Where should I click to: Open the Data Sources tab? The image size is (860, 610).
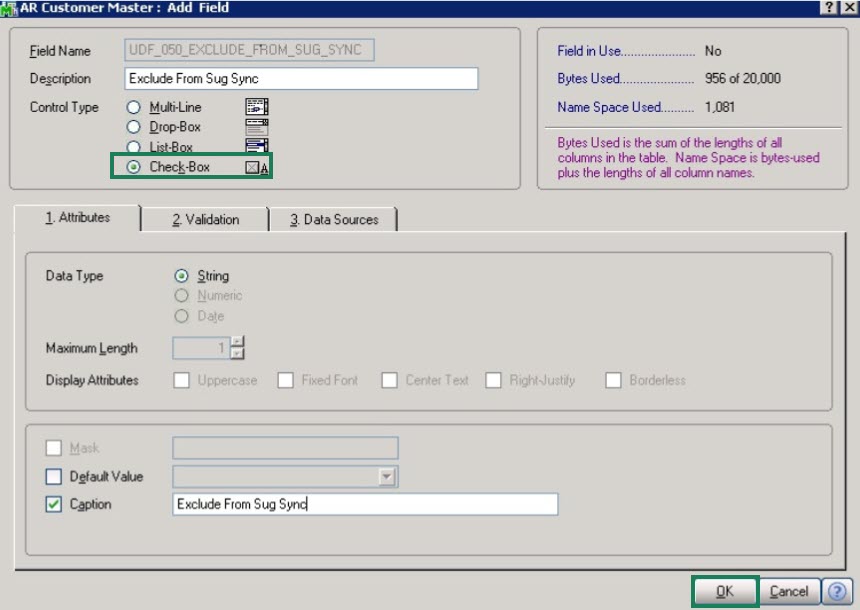pos(333,219)
